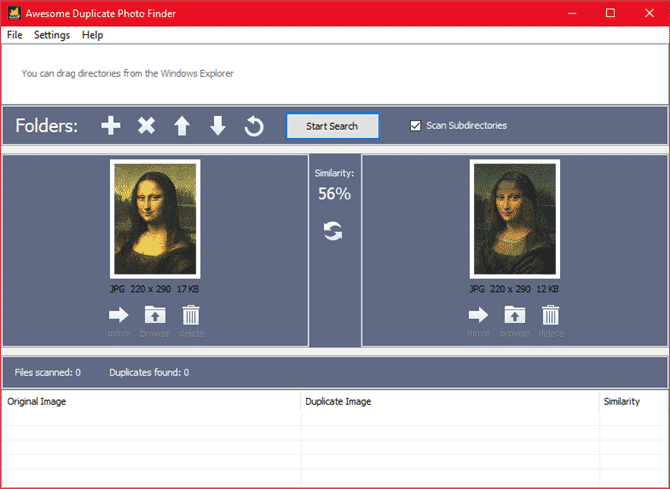This screenshot has height=489, width=670.
Task: Maximize the application window
Action: [x=611, y=13]
